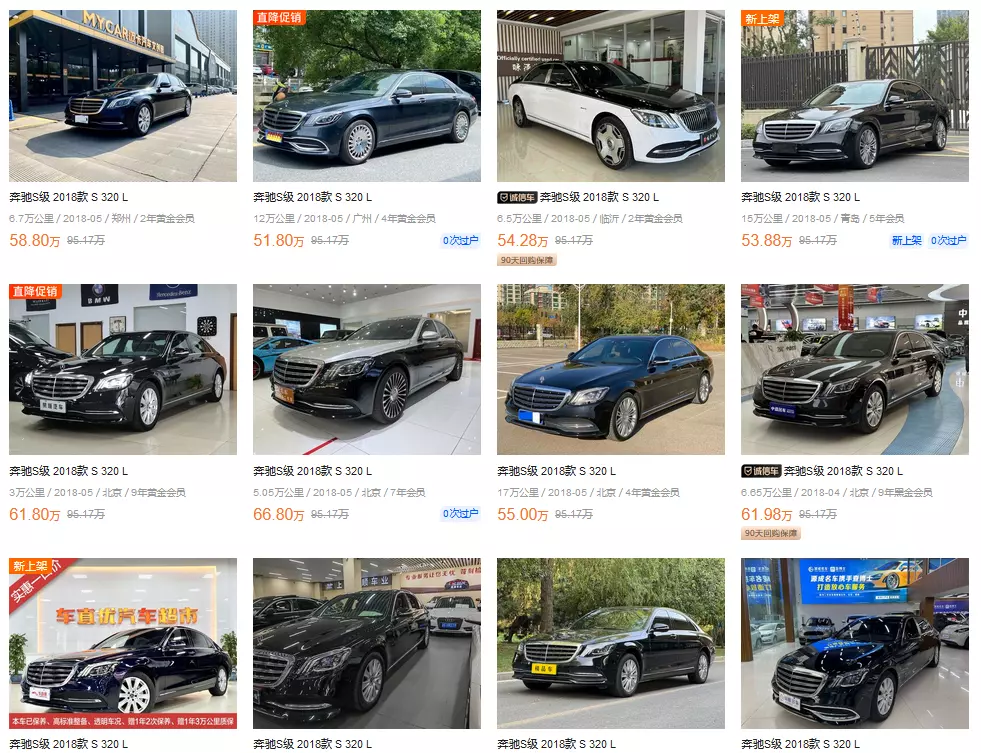Click the 直降促销 badge on the Guangzhou listing
Image resolution: width=981 pixels, height=753 pixels.
coord(279,18)
